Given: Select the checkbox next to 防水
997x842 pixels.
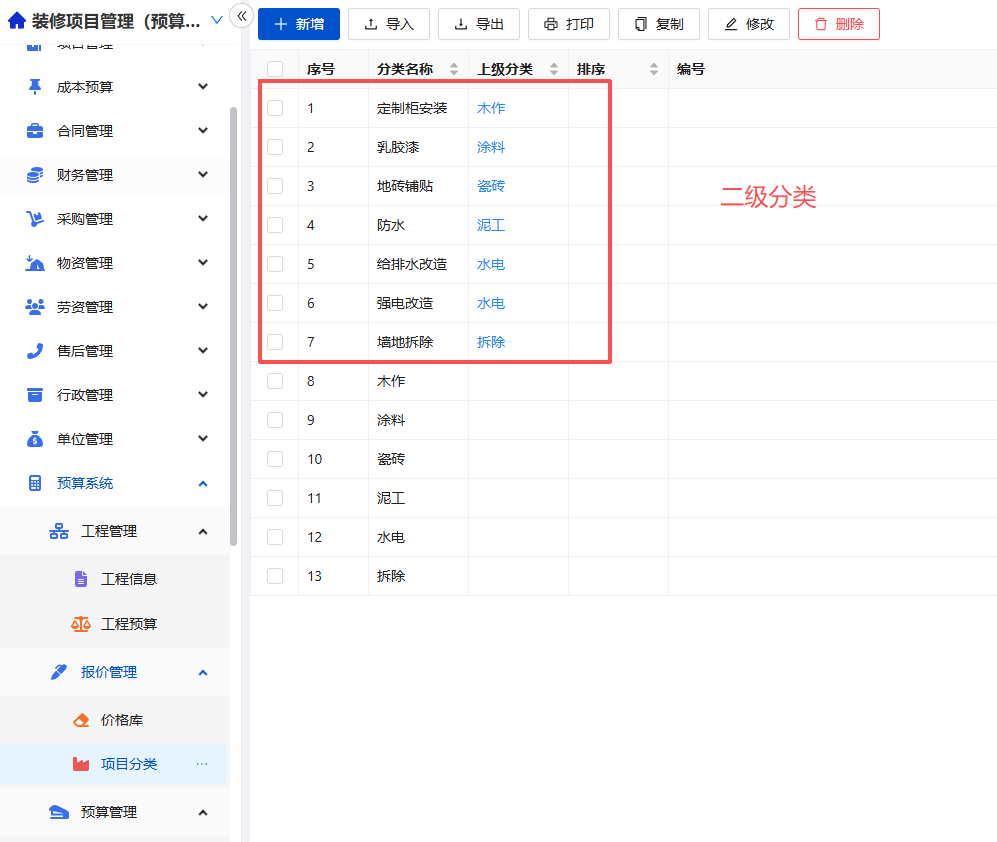Looking at the screenshot, I should 276,225.
